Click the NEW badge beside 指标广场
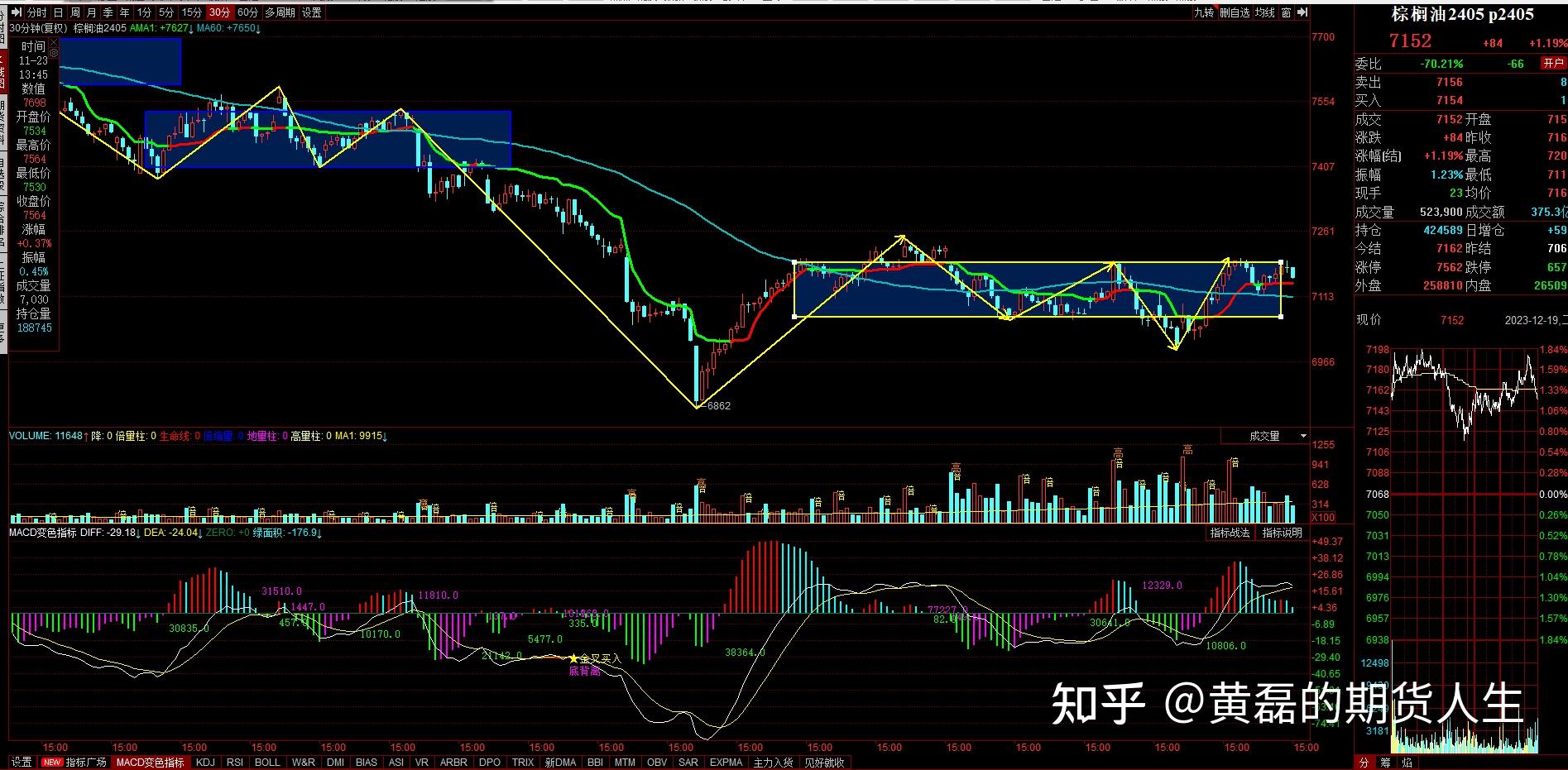 51,763
